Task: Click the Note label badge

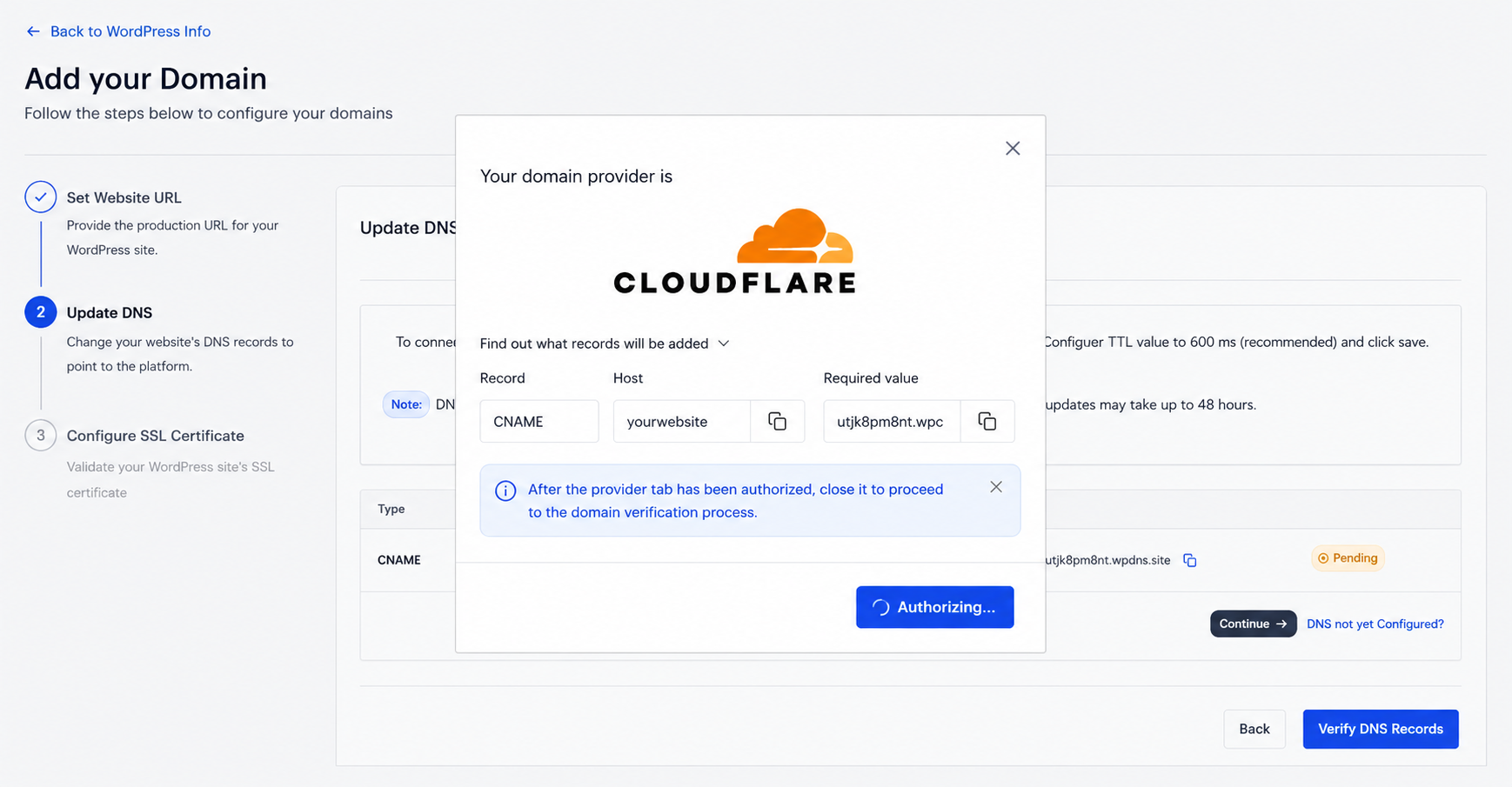Action: [x=406, y=404]
